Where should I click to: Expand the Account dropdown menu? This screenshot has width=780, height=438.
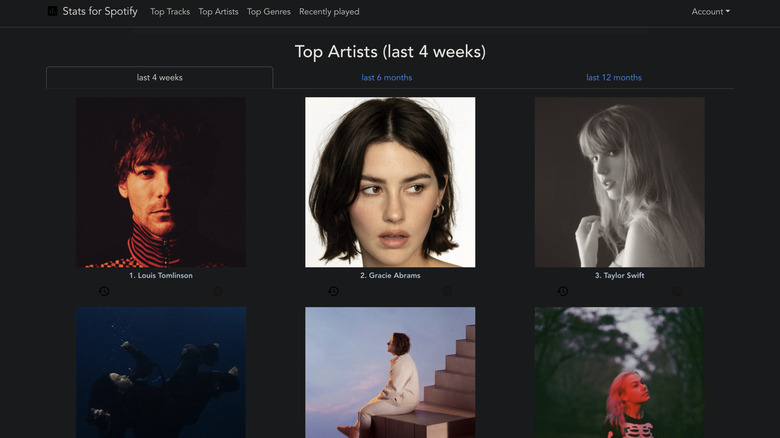coord(710,12)
